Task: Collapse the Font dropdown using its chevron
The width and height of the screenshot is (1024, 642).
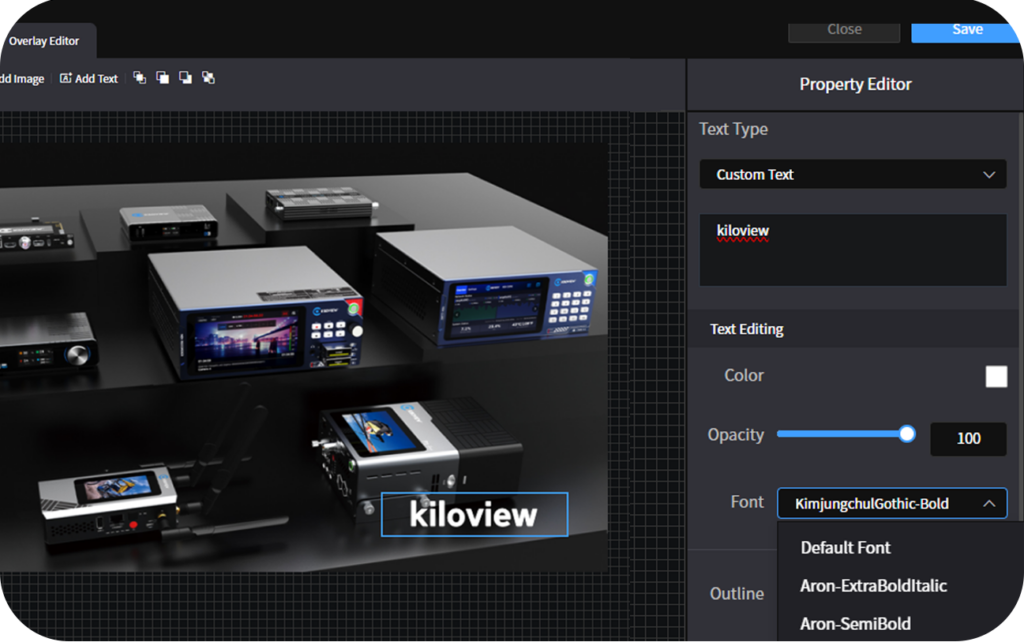Action: click(989, 504)
